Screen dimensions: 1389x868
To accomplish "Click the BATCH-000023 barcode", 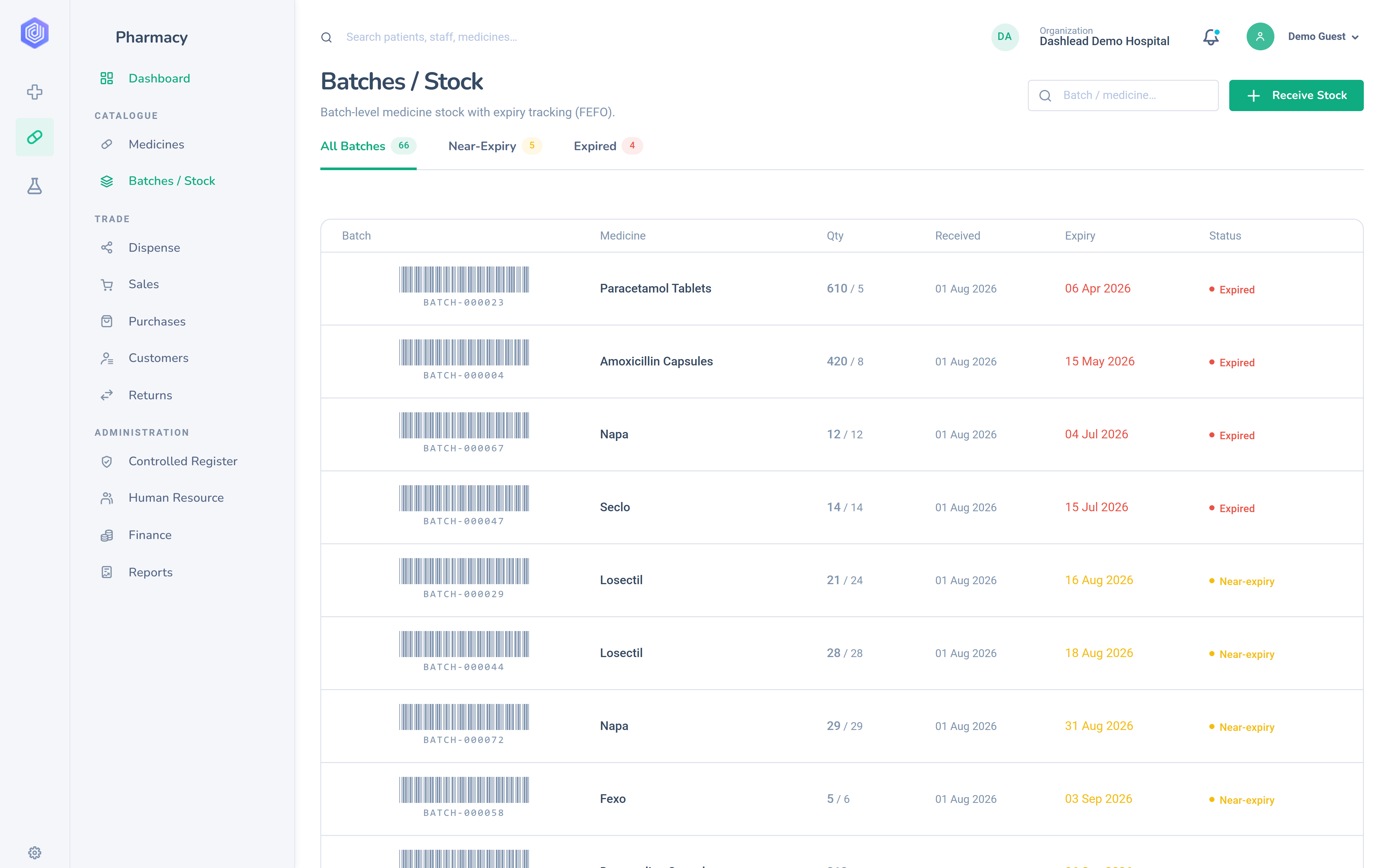I will (464, 279).
